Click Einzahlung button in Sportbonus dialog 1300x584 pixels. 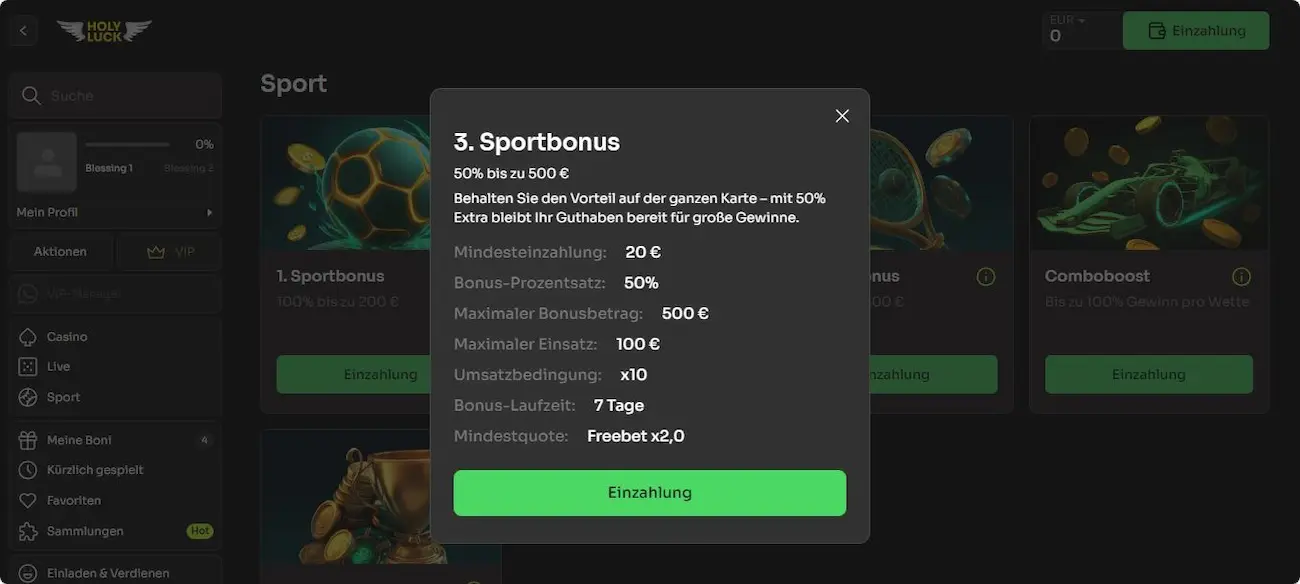[x=649, y=492]
